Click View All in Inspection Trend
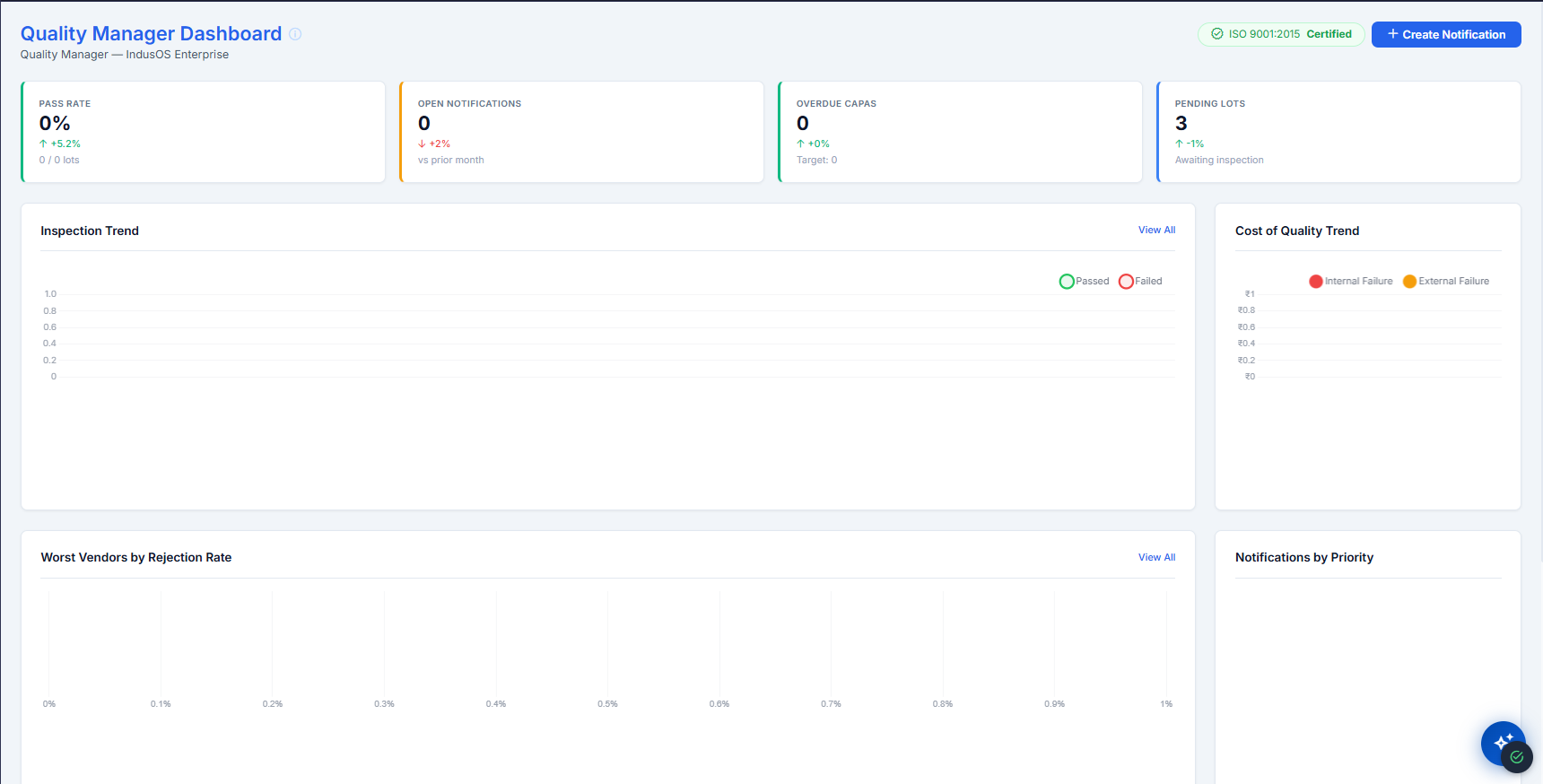 (x=1156, y=230)
